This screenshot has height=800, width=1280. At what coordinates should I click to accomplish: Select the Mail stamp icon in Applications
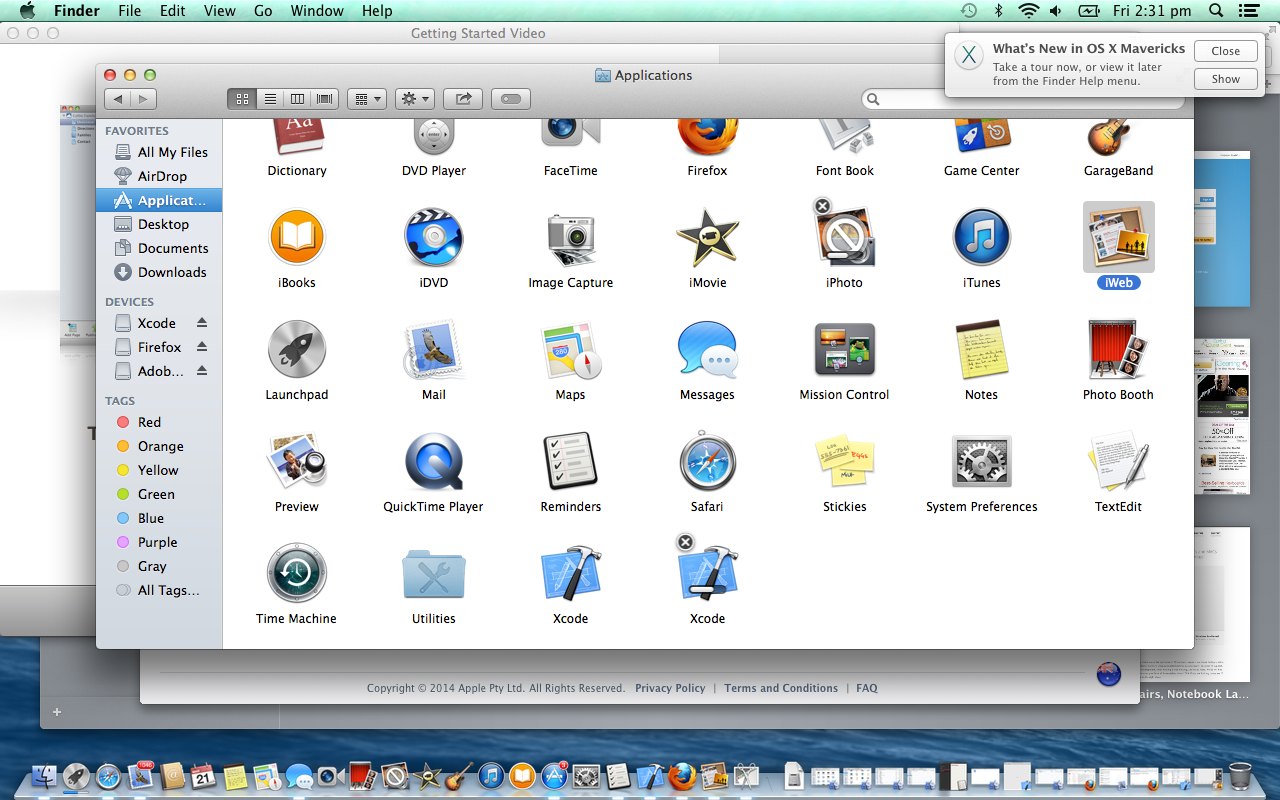(x=434, y=349)
